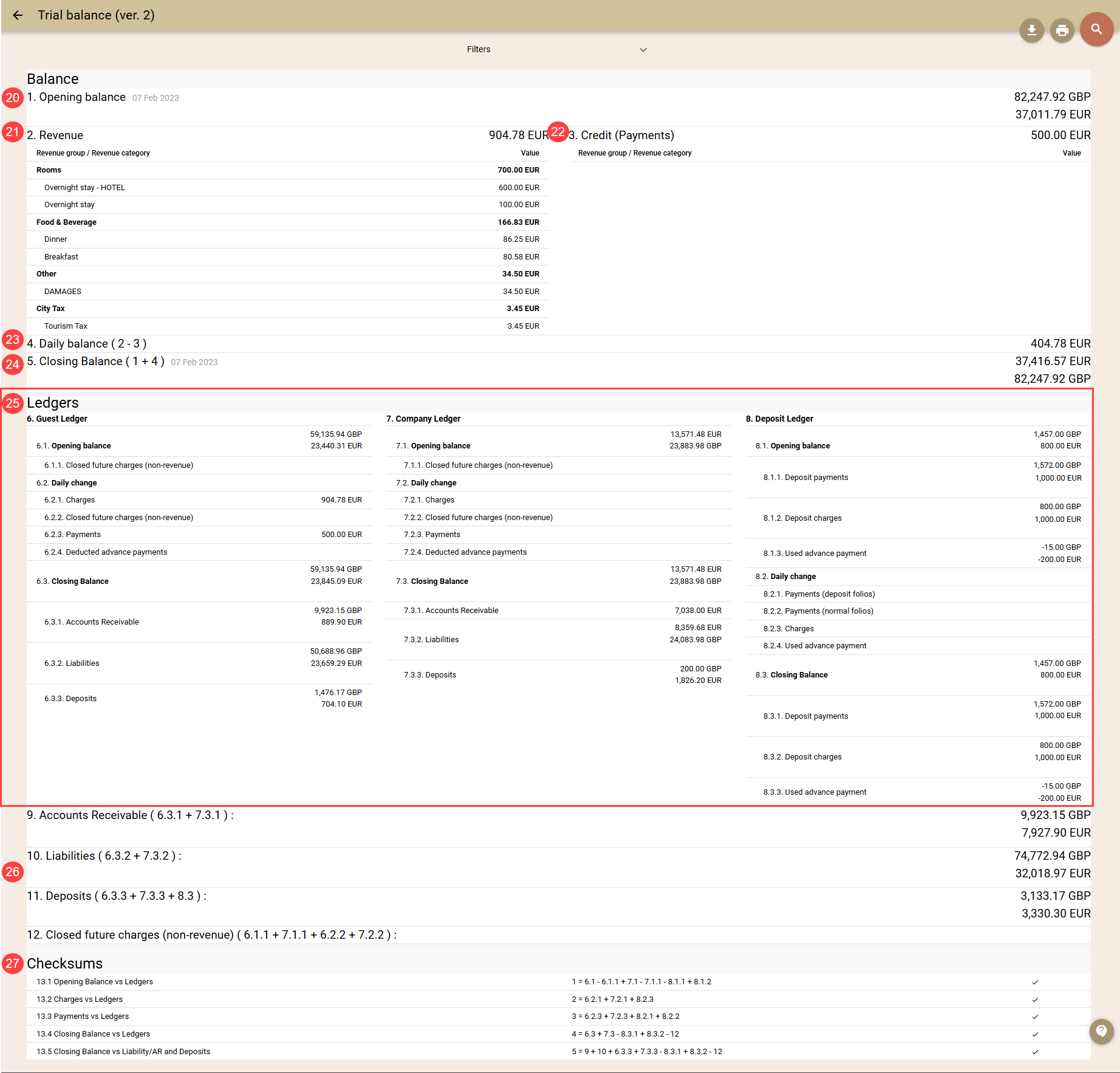Select the Rooms revenue group row

288,170
